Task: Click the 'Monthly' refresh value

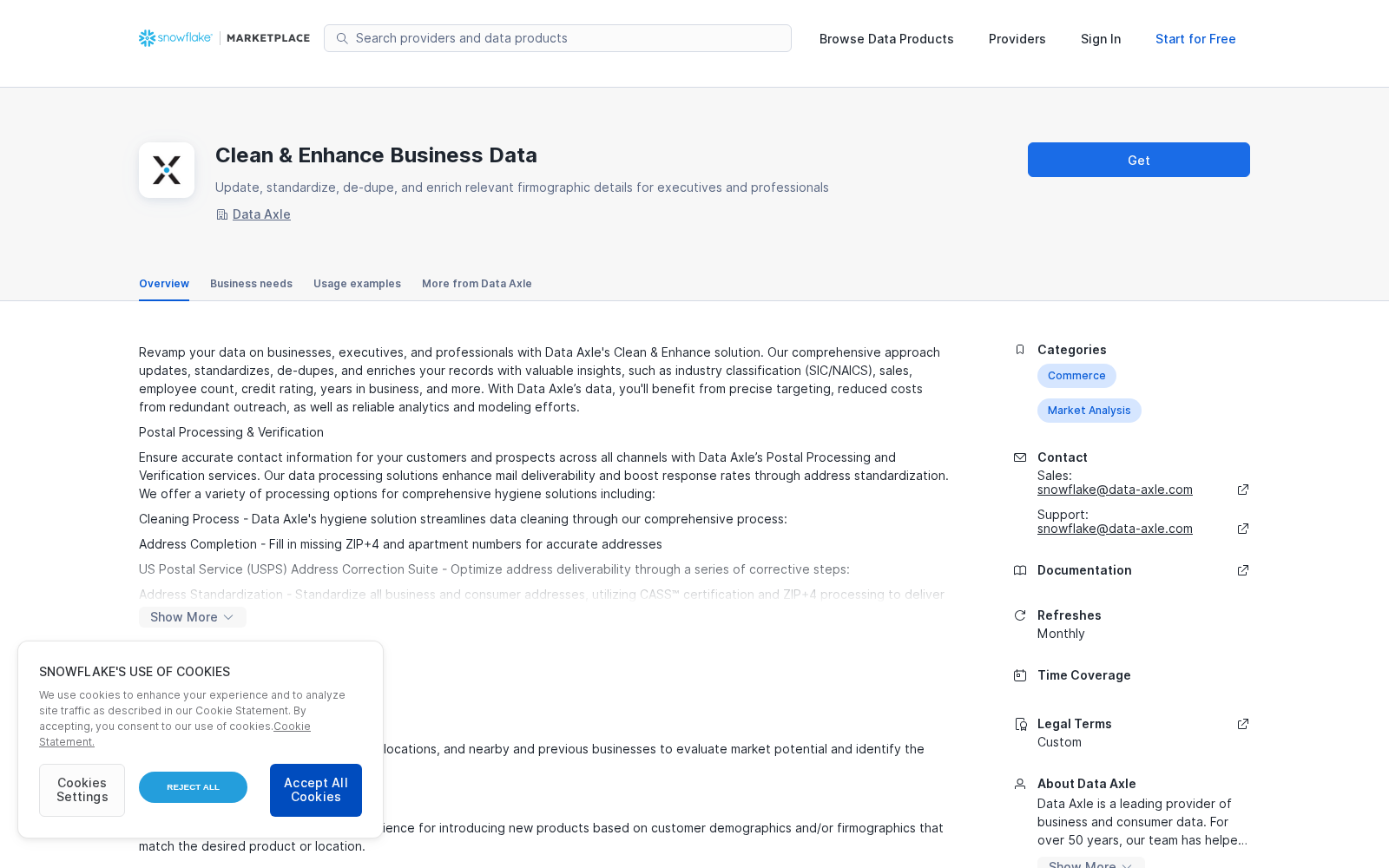Action: (x=1061, y=634)
